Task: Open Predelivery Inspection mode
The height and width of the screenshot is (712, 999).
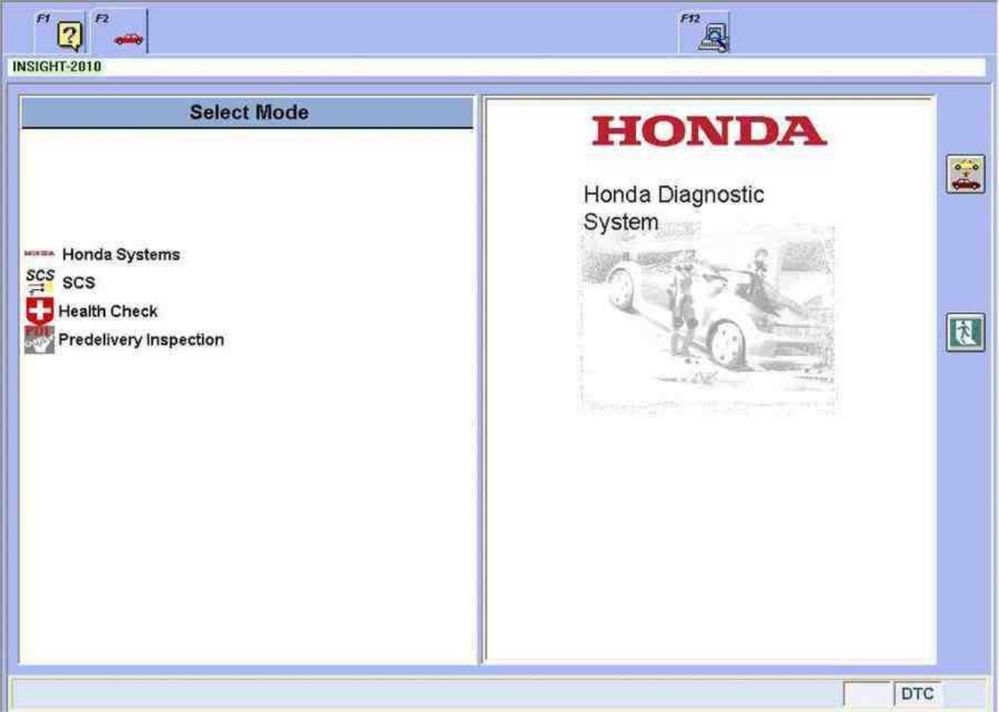Action: click(x=141, y=339)
